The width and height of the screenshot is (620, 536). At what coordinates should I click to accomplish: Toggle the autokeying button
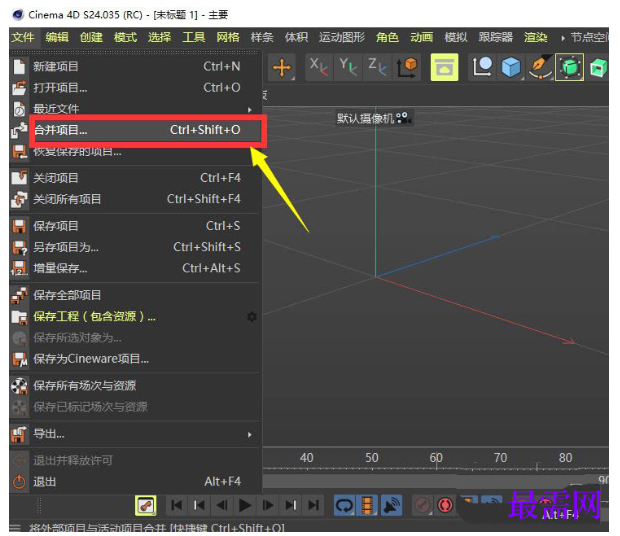(446, 506)
